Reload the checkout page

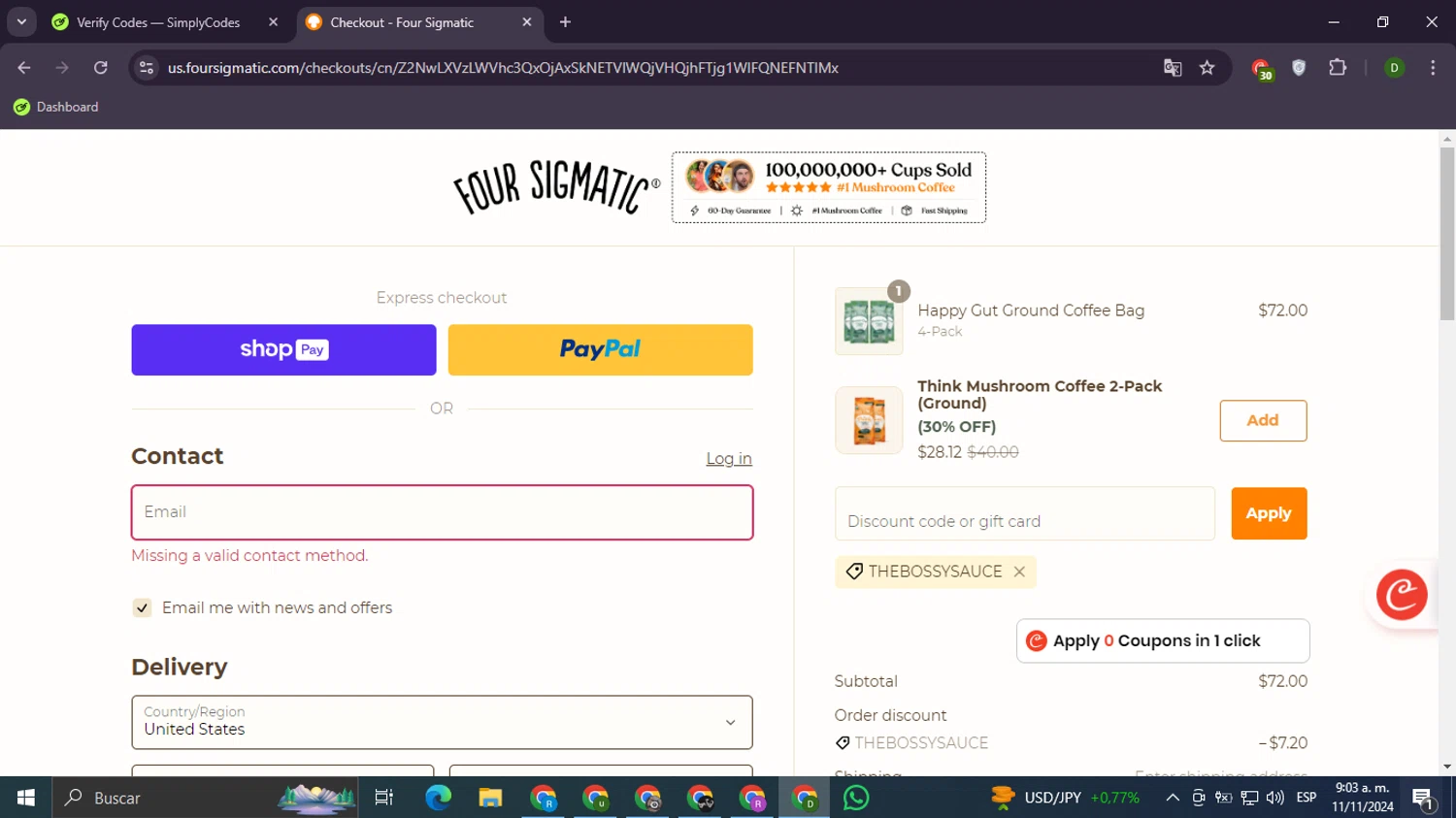(x=101, y=68)
